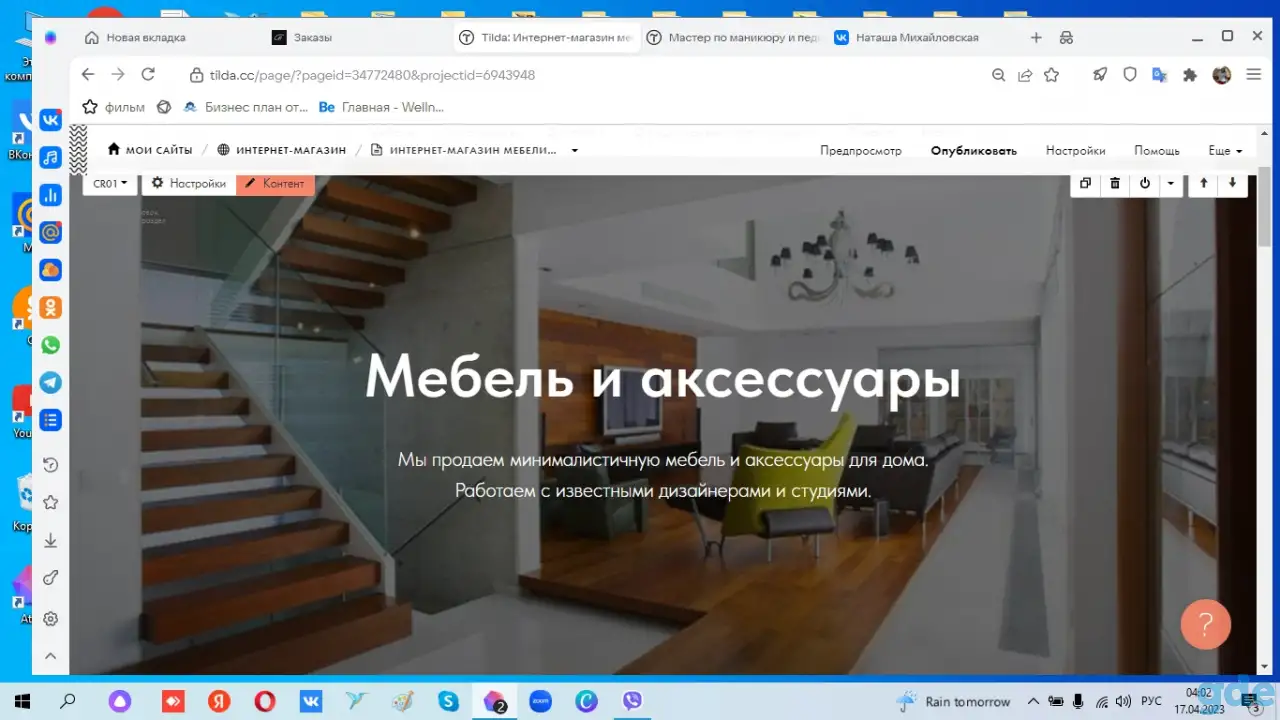Open zoom magnifier in address bar
Viewport: 1280px width, 720px height.
998,75
